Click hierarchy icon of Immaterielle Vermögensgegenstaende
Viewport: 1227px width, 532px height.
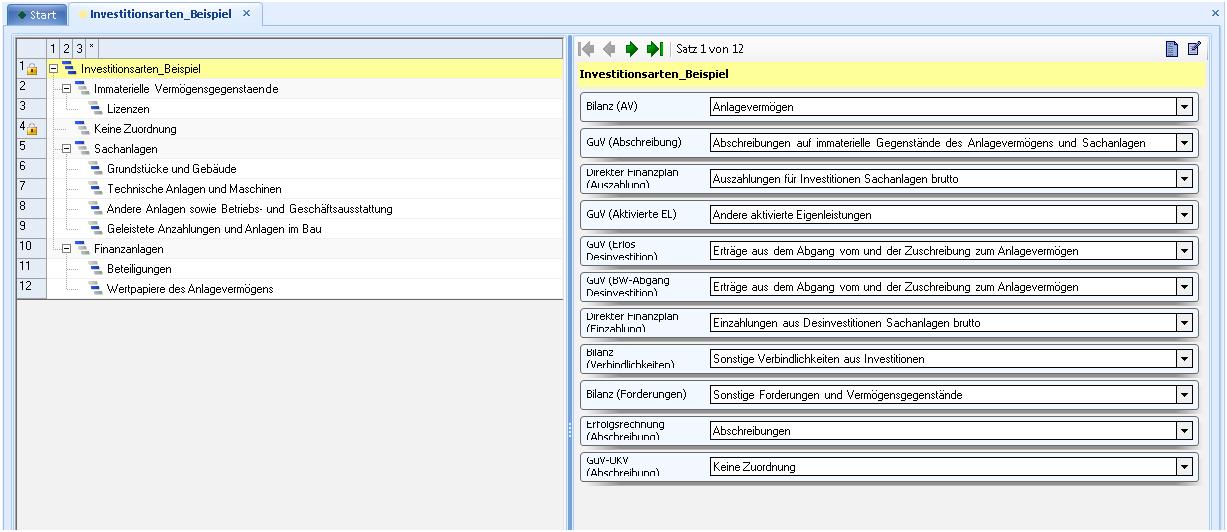pyautogui.click(x=82, y=89)
